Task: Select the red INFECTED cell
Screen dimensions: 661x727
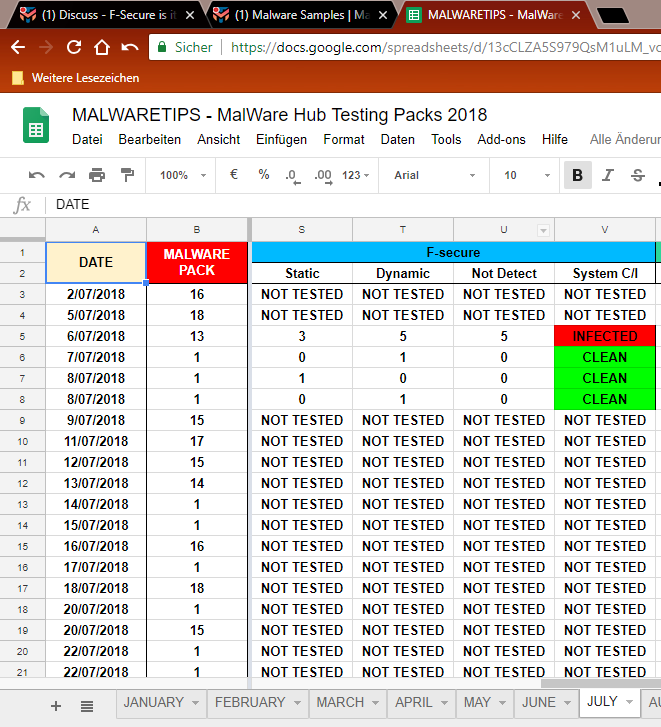Action: click(604, 336)
